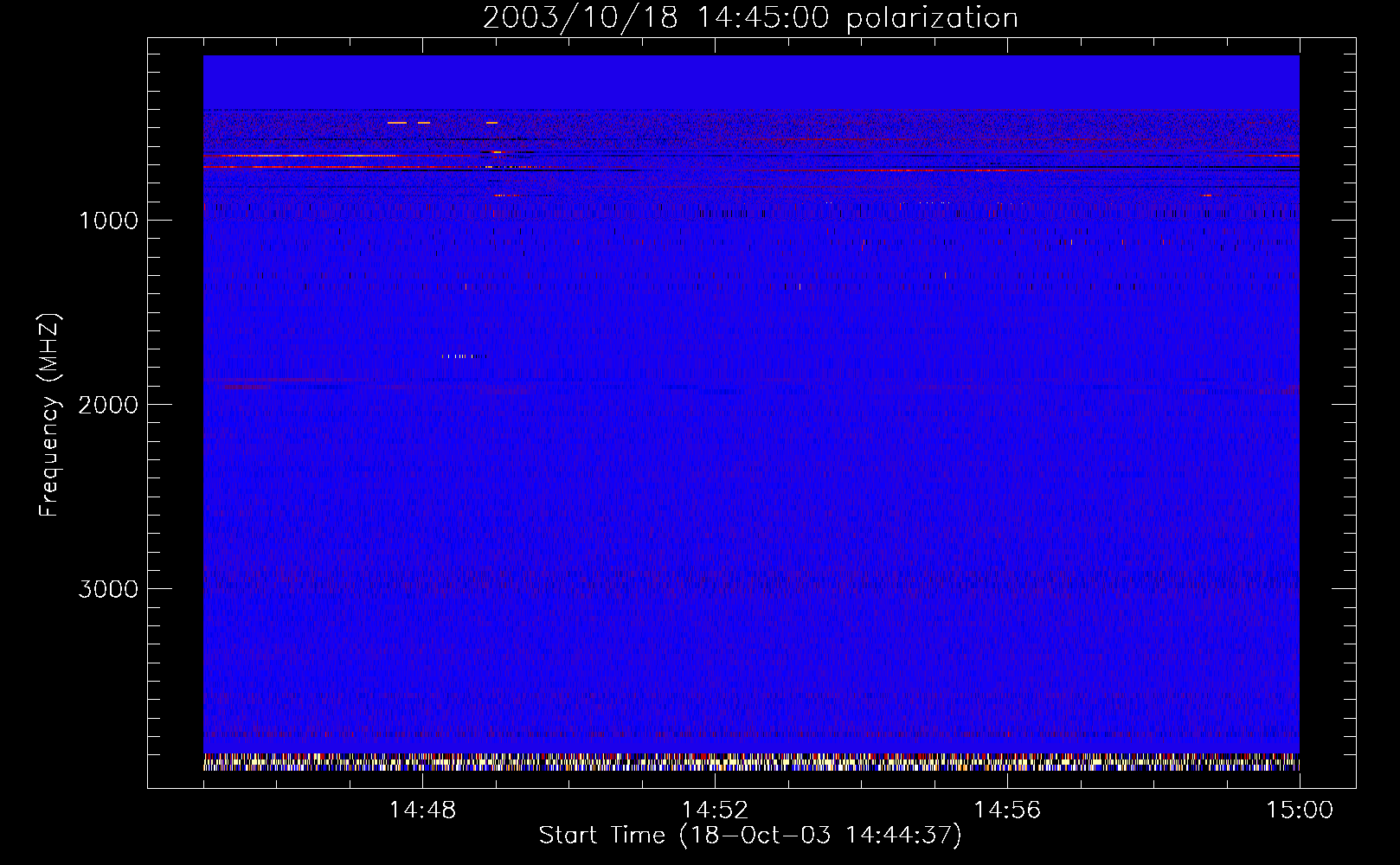Click the "Start Time (18-Oct-03 14:44:37)" axis label

click(x=750, y=836)
